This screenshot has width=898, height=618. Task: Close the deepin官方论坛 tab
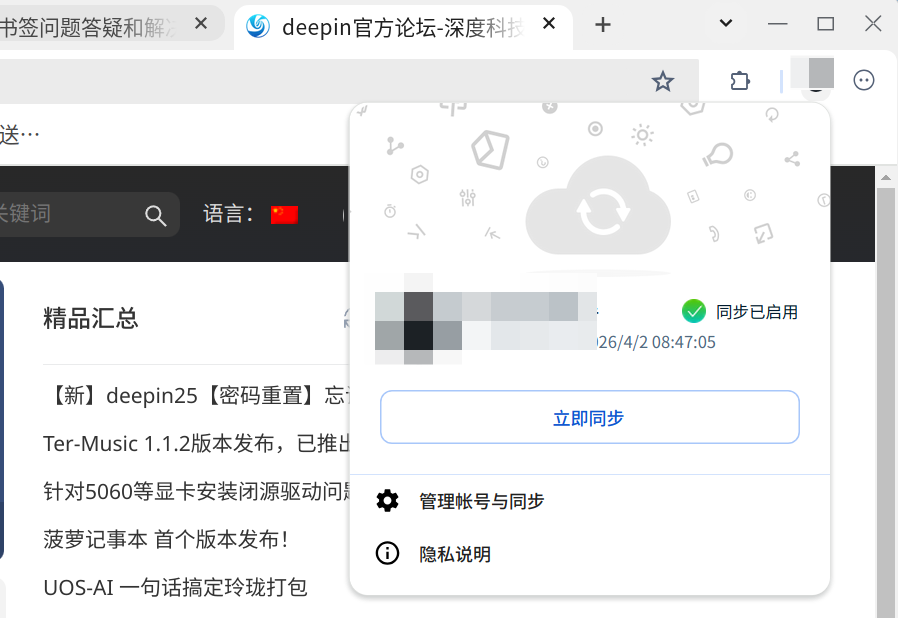click(x=549, y=23)
